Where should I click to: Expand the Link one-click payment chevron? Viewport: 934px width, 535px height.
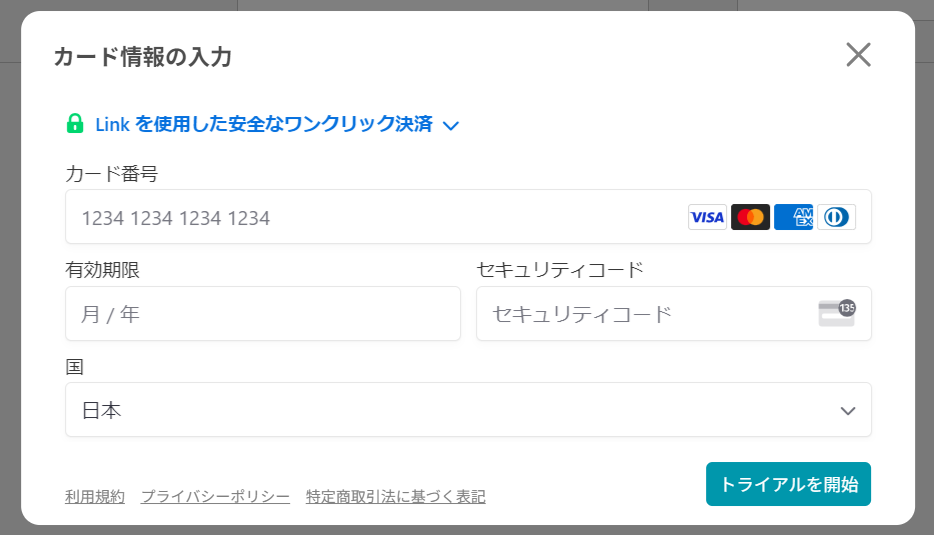(451, 125)
